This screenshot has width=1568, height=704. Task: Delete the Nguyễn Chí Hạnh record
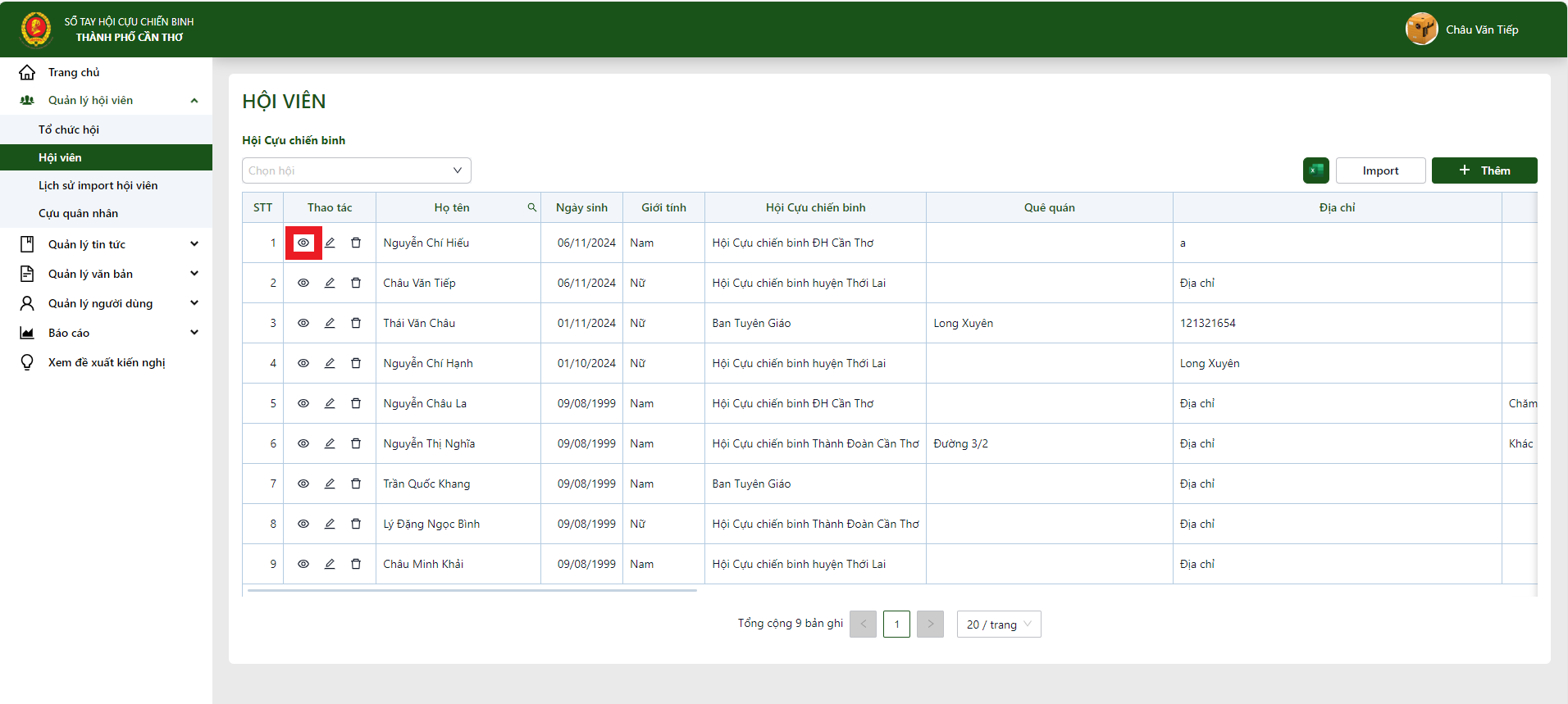[356, 363]
